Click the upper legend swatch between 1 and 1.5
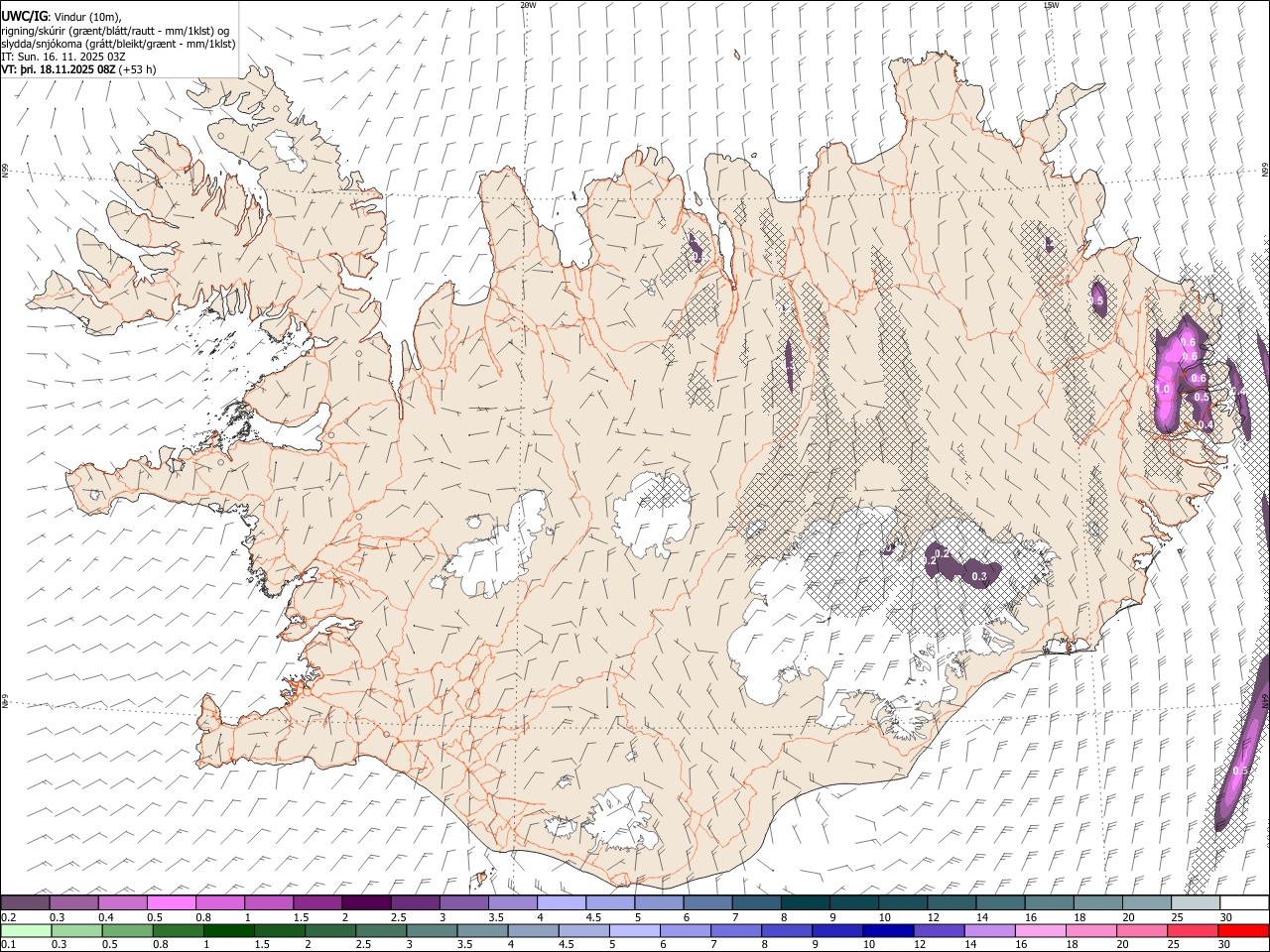1270x952 pixels. point(269,902)
